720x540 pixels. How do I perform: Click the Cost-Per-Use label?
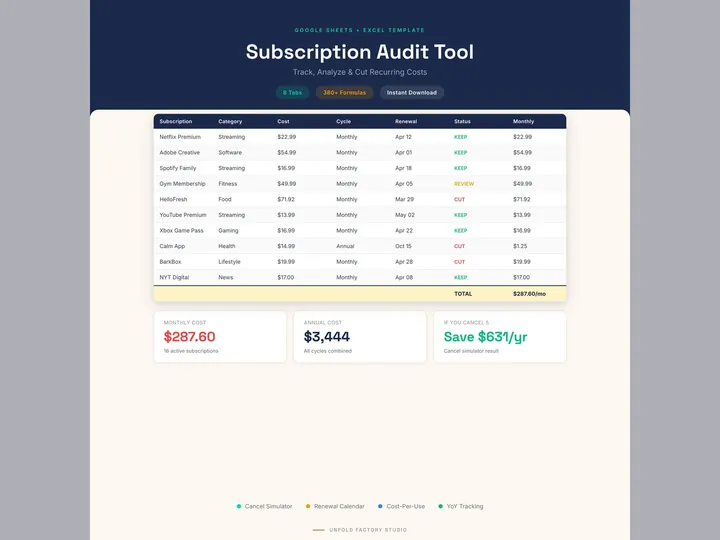405,506
